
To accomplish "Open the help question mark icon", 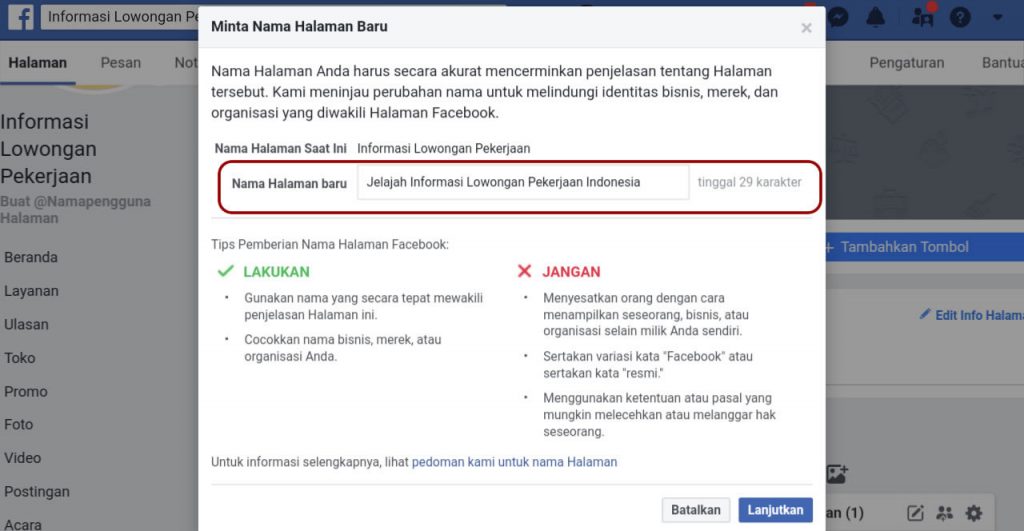I will click(959, 18).
